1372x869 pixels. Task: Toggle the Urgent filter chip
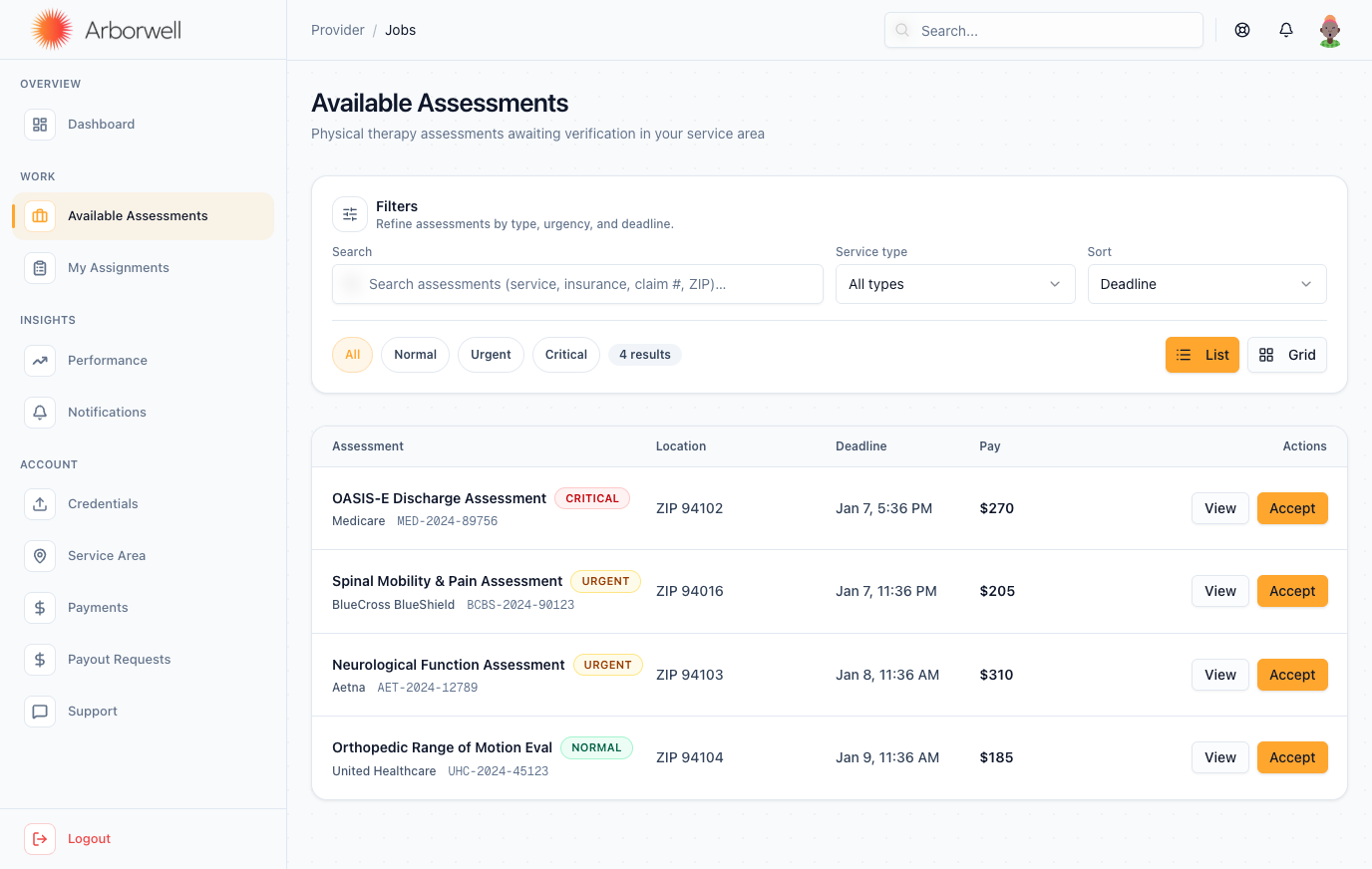click(x=491, y=355)
